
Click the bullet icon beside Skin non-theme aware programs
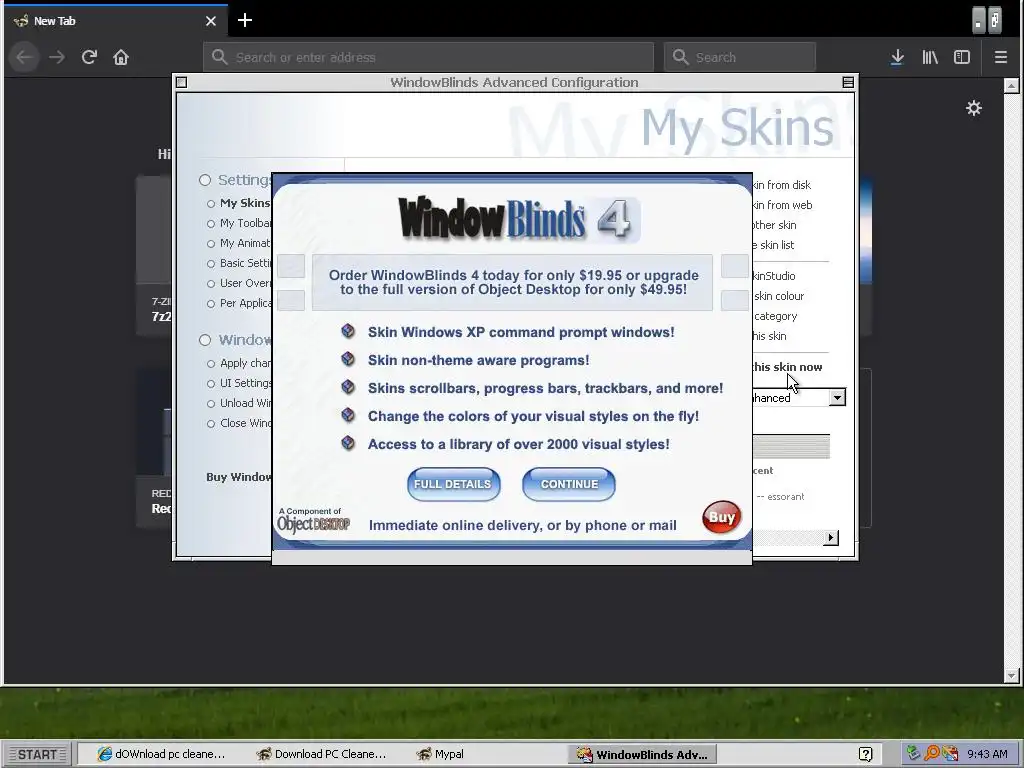pyautogui.click(x=348, y=359)
